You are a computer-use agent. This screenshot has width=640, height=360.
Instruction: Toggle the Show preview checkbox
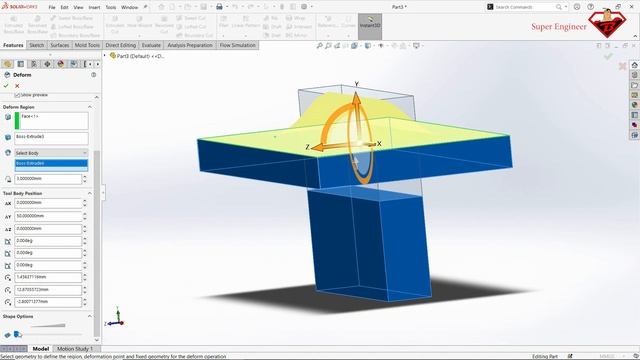(17, 95)
